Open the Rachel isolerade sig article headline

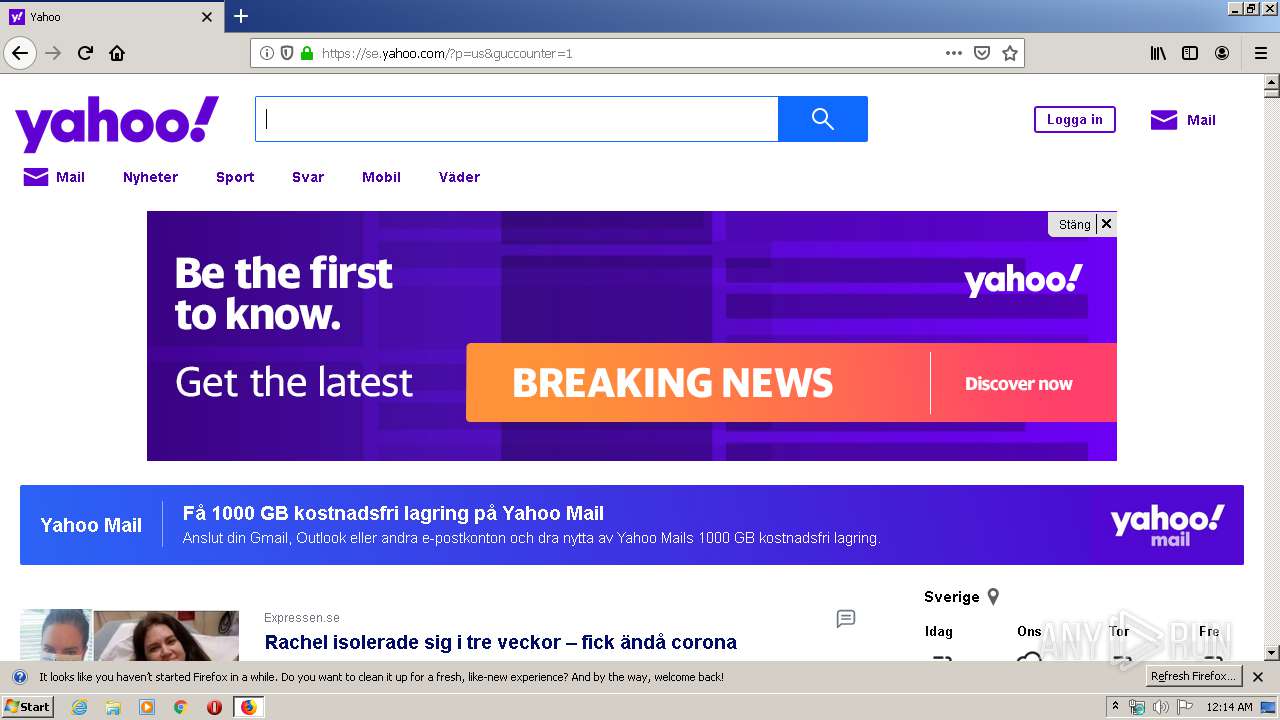500,642
